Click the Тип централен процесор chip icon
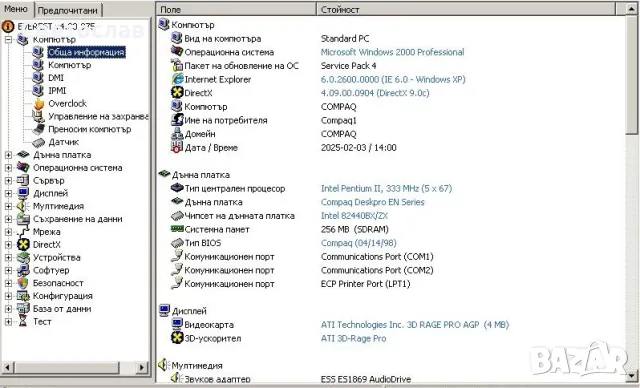The width and height of the screenshot is (640, 388). click(177, 188)
